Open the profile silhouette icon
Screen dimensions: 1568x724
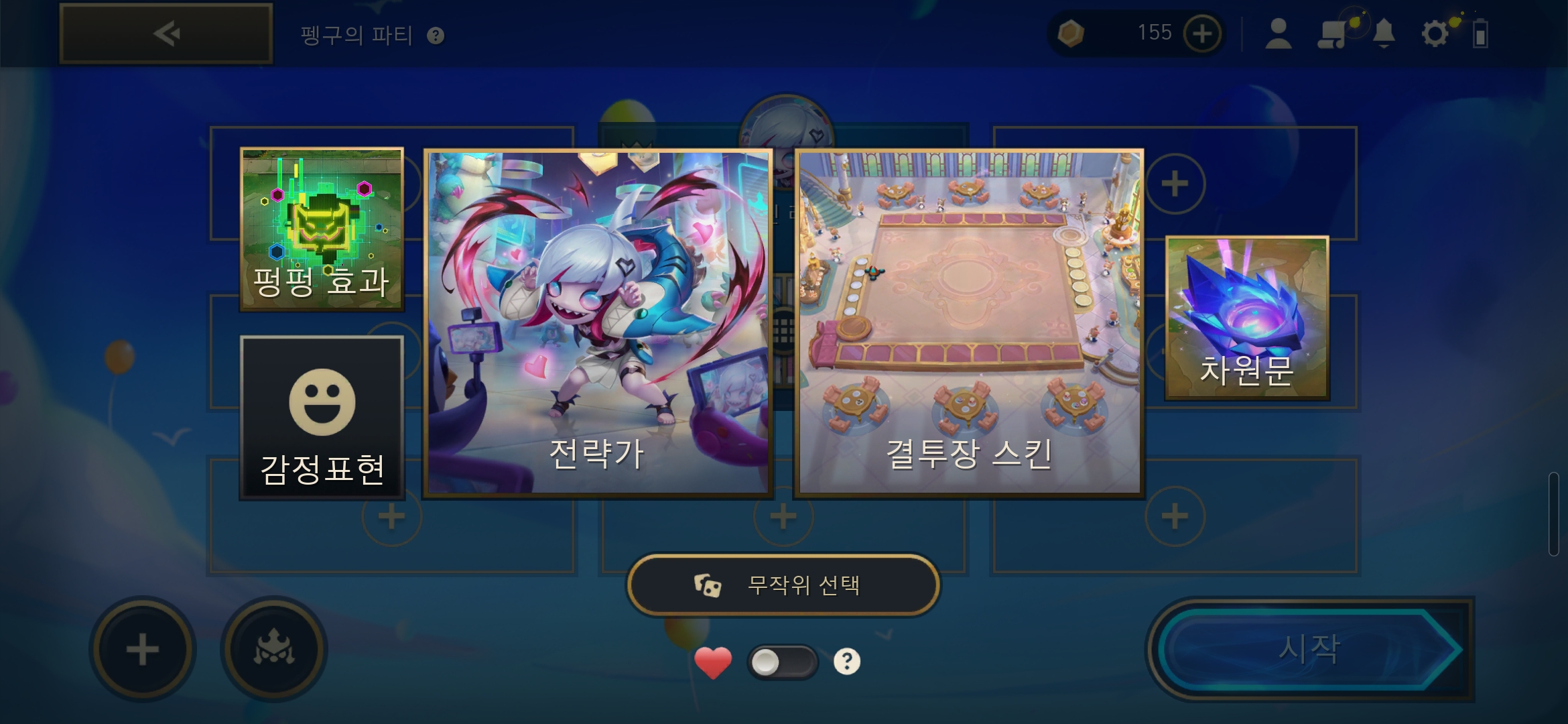click(1278, 34)
